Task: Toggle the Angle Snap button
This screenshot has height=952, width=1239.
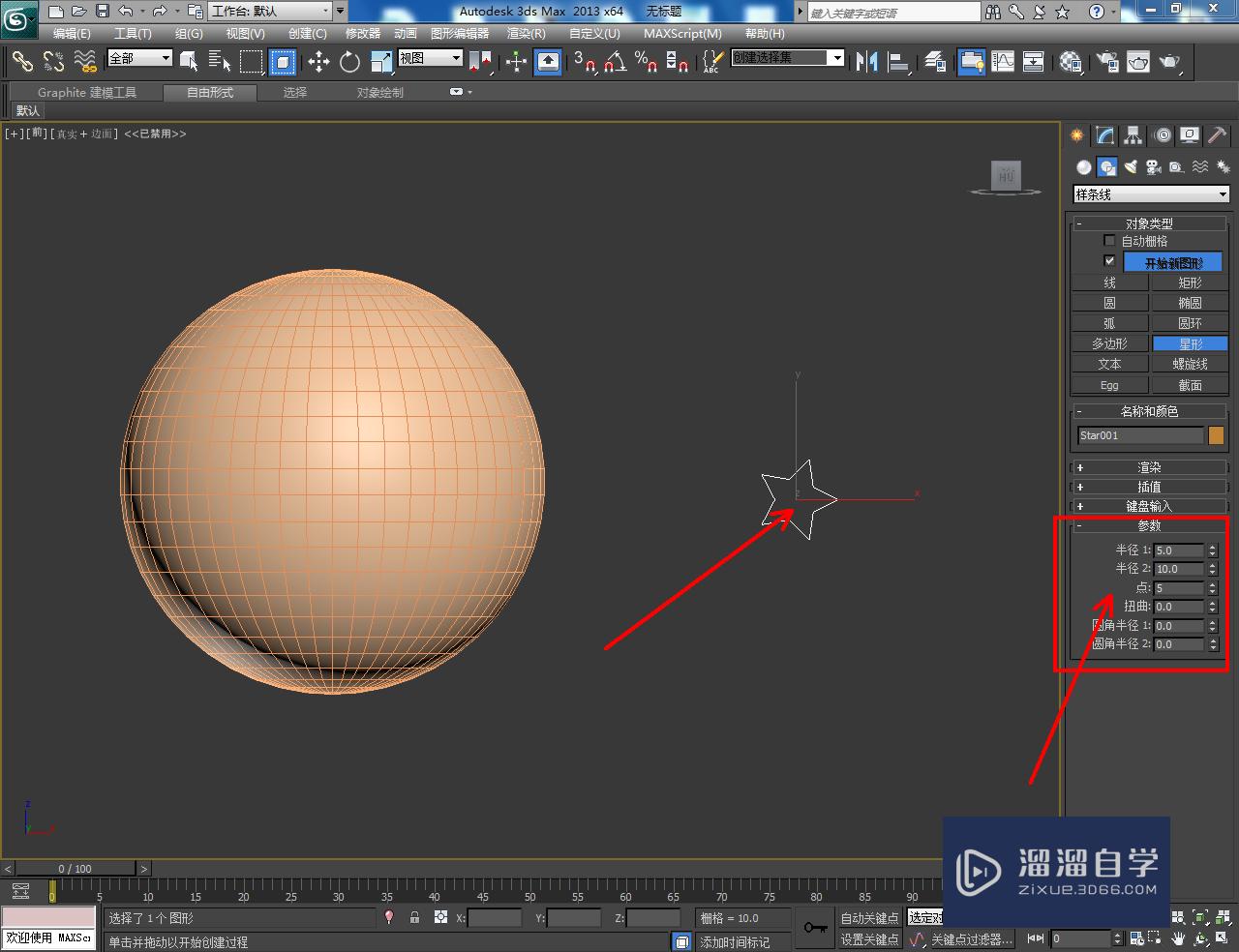Action: tap(615, 62)
